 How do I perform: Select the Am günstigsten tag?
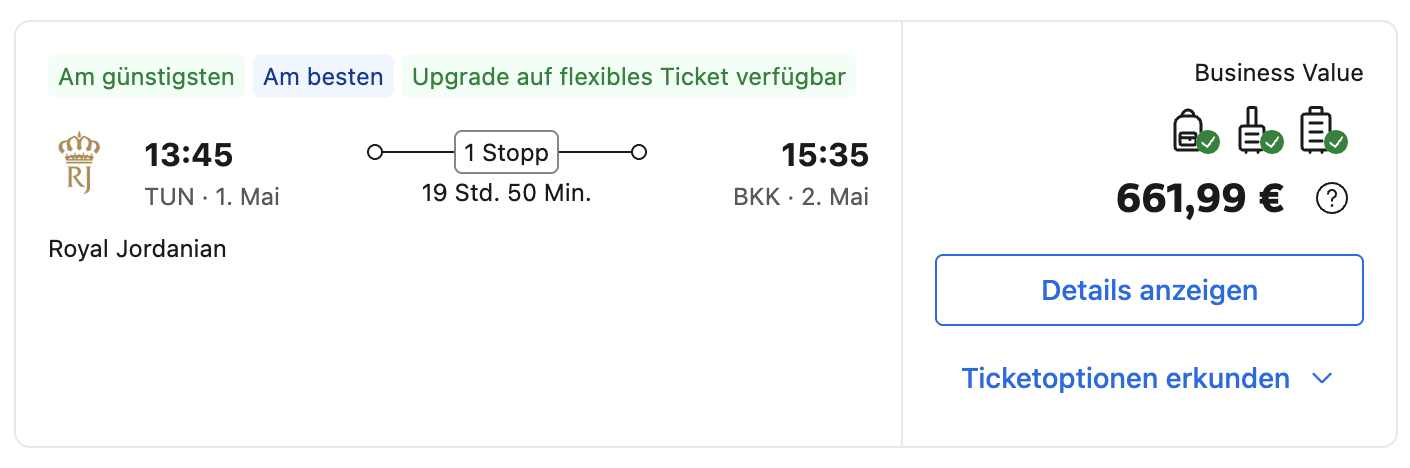[146, 77]
